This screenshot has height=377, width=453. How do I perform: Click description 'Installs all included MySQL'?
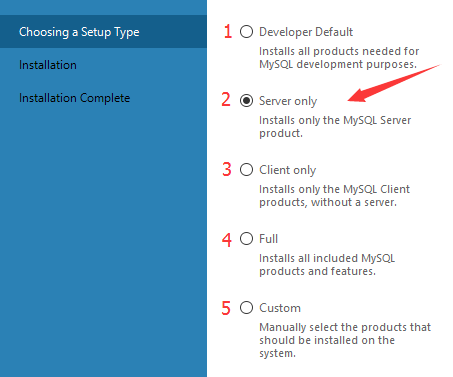(x=327, y=258)
